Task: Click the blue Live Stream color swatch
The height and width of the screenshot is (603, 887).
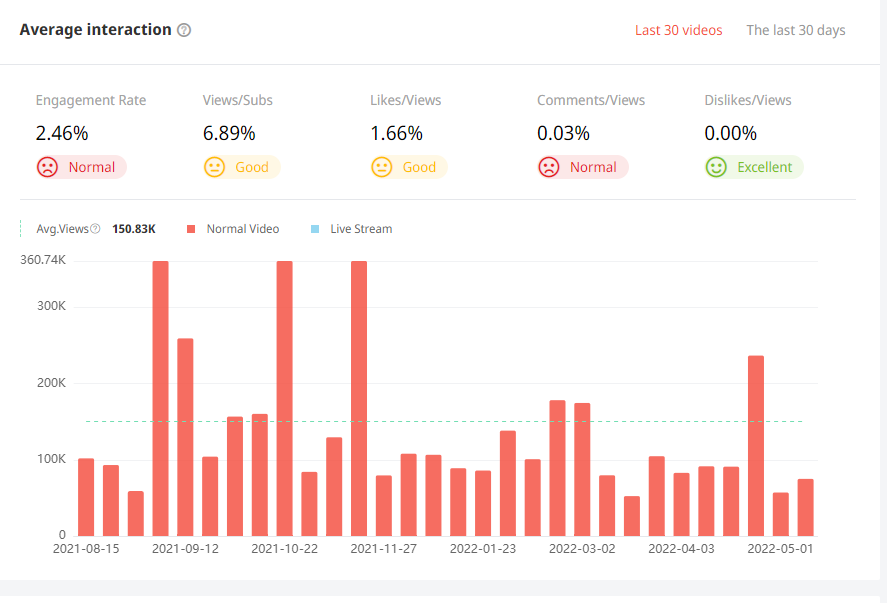Action: (x=315, y=229)
